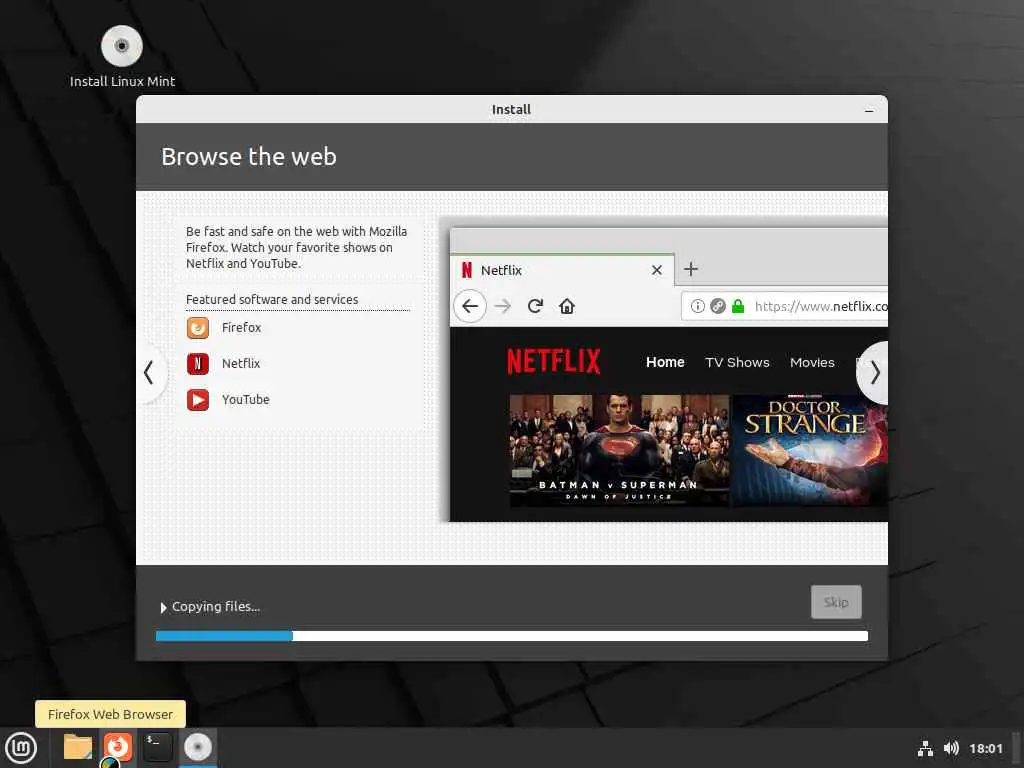Viewport: 1024px width, 768px height.
Task: Close the Netflix tab with its X
Action: pyautogui.click(x=657, y=270)
